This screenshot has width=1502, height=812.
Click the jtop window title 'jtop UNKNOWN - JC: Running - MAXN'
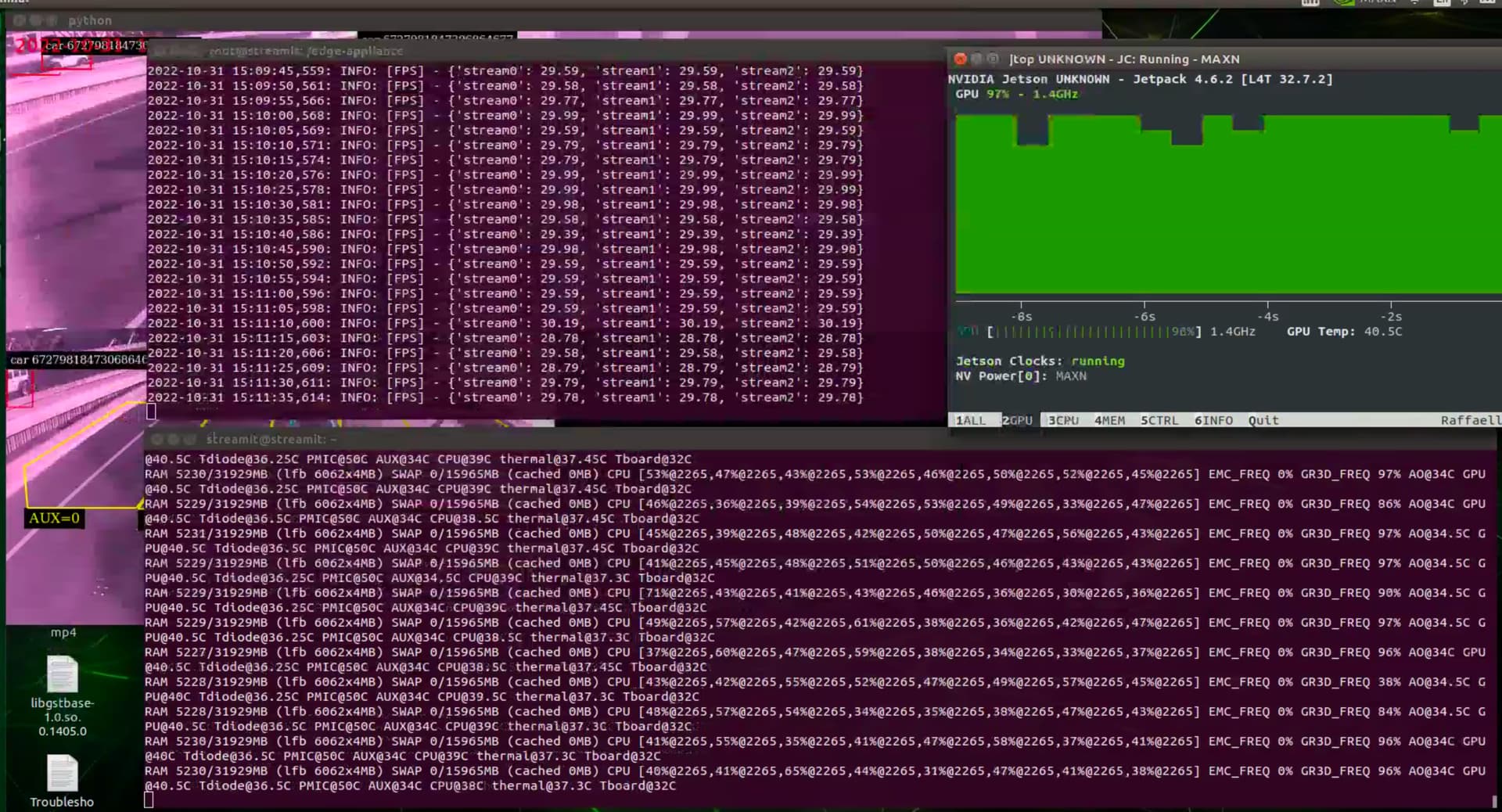coord(1124,59)
